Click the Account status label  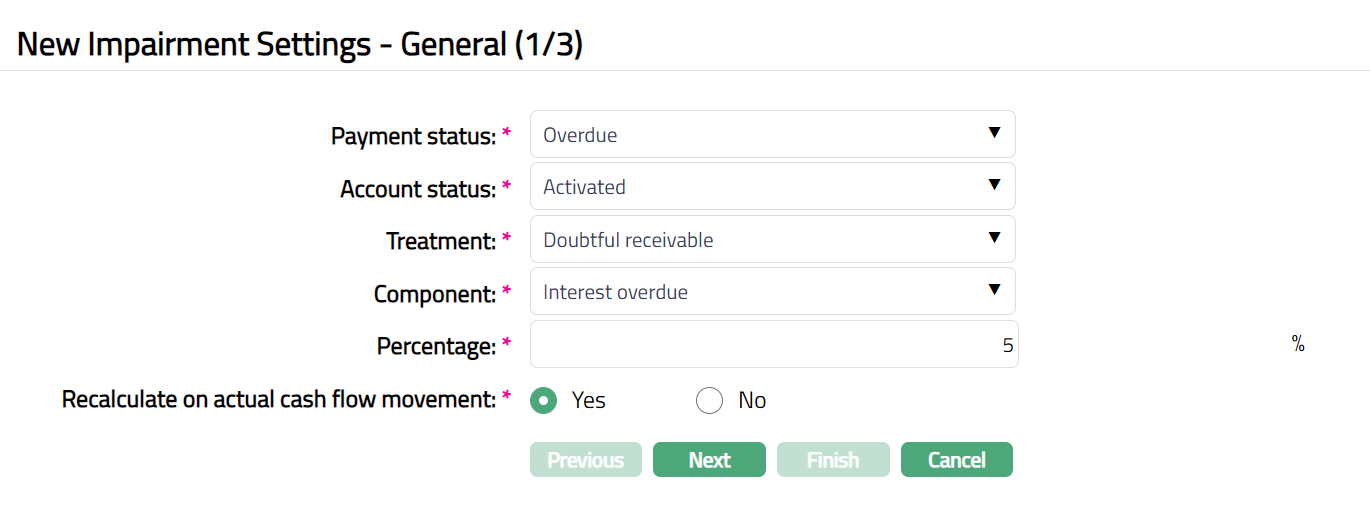[x=418, y=189]
